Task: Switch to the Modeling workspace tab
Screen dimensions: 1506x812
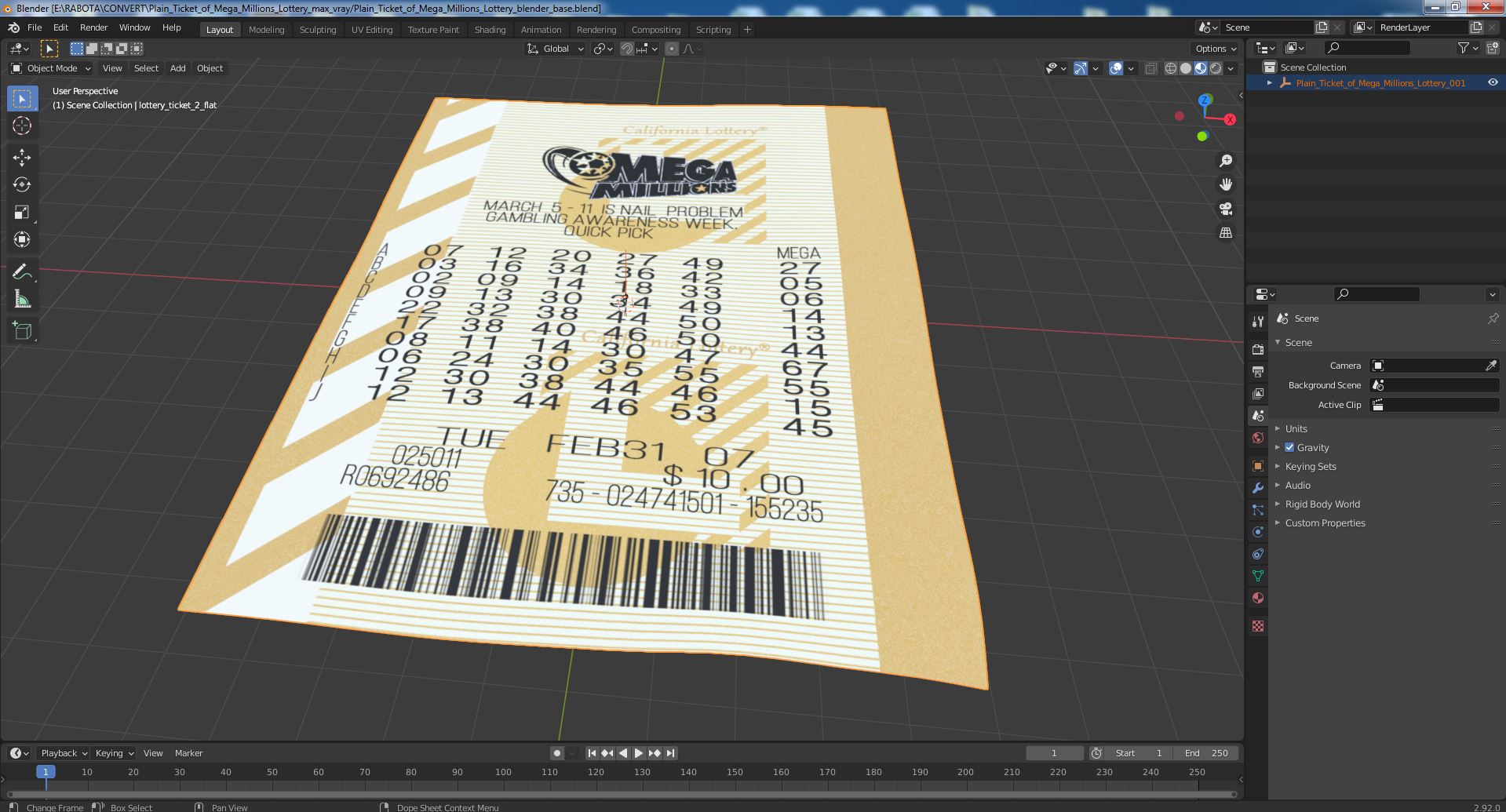Action: point(266,30)
